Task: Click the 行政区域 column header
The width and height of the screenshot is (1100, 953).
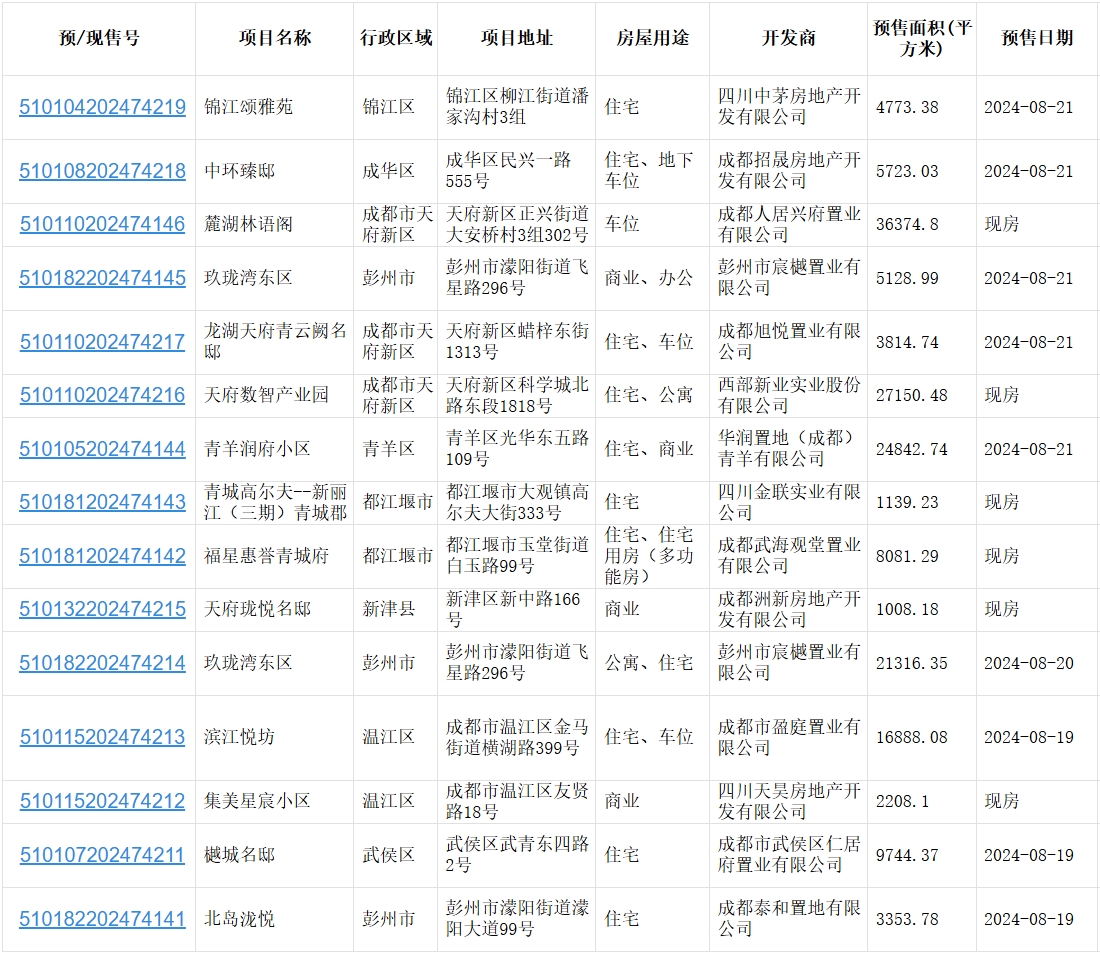Action: pos(396,38)
